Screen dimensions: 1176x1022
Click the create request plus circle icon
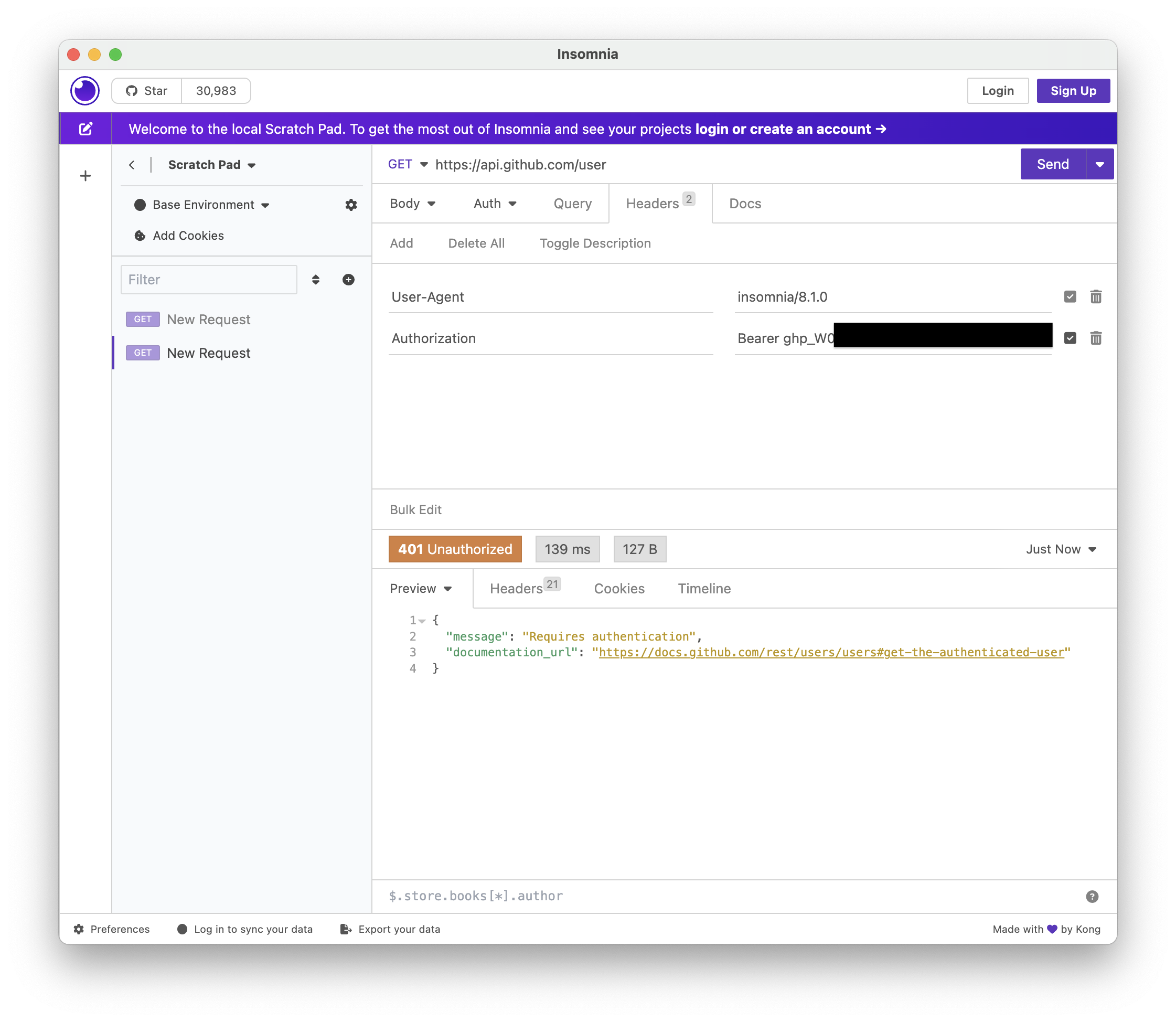pos(348,280)
